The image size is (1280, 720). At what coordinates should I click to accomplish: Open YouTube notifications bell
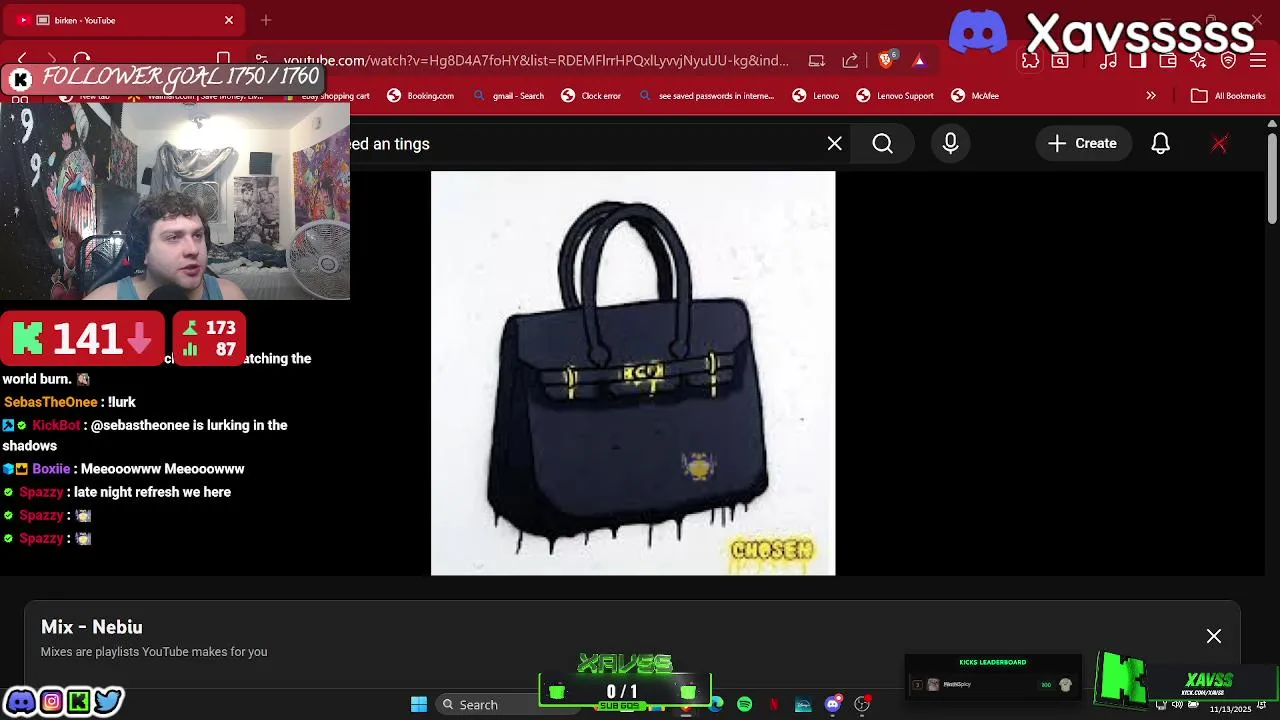[x=1160, y=144]
